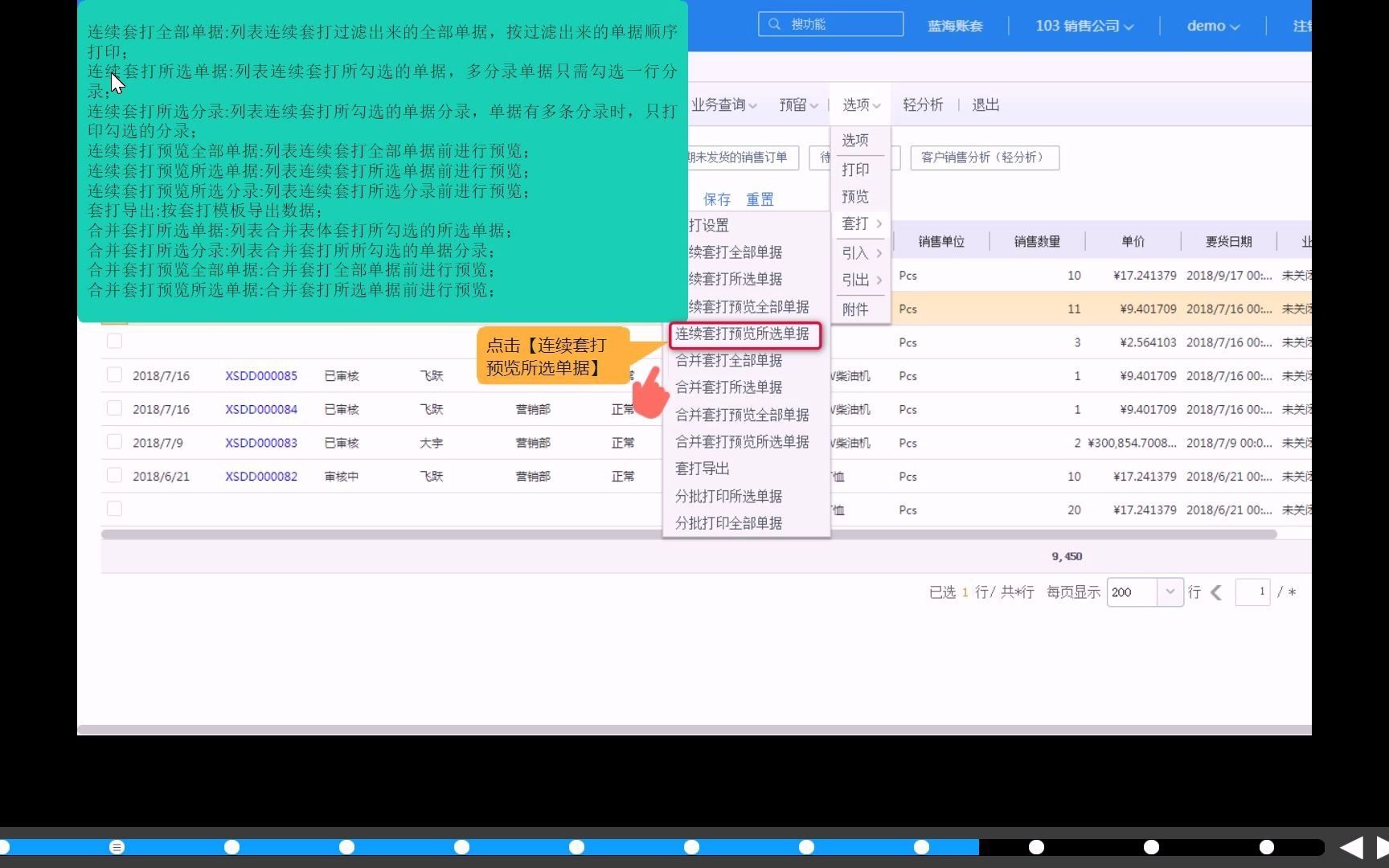Click the 客户销售分析（轻分析） filter button
The image size is (1389, 868).
click(985, 158)
